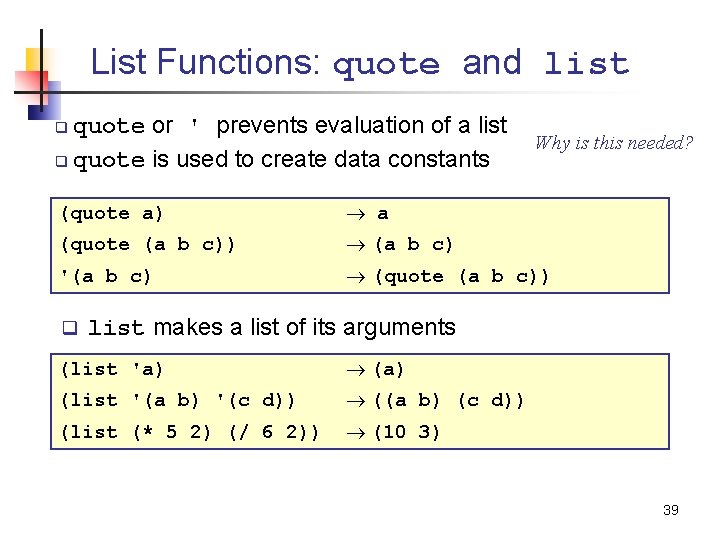
Task: Select the "(quote a)" code expression
Action: (112, 213)
